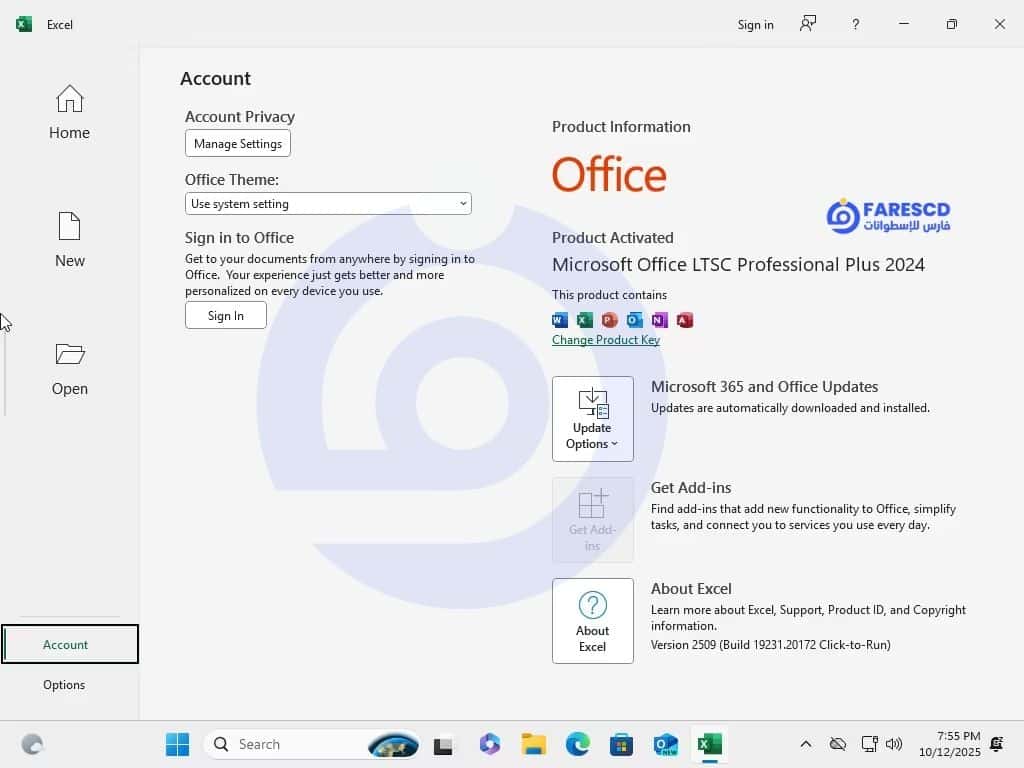Open the Home page in the sidebar

click(69, 112)
